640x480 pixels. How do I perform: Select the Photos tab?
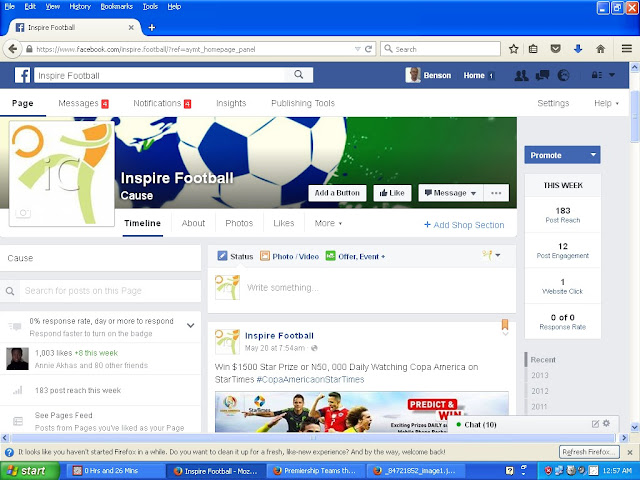[x=239, y=223]
